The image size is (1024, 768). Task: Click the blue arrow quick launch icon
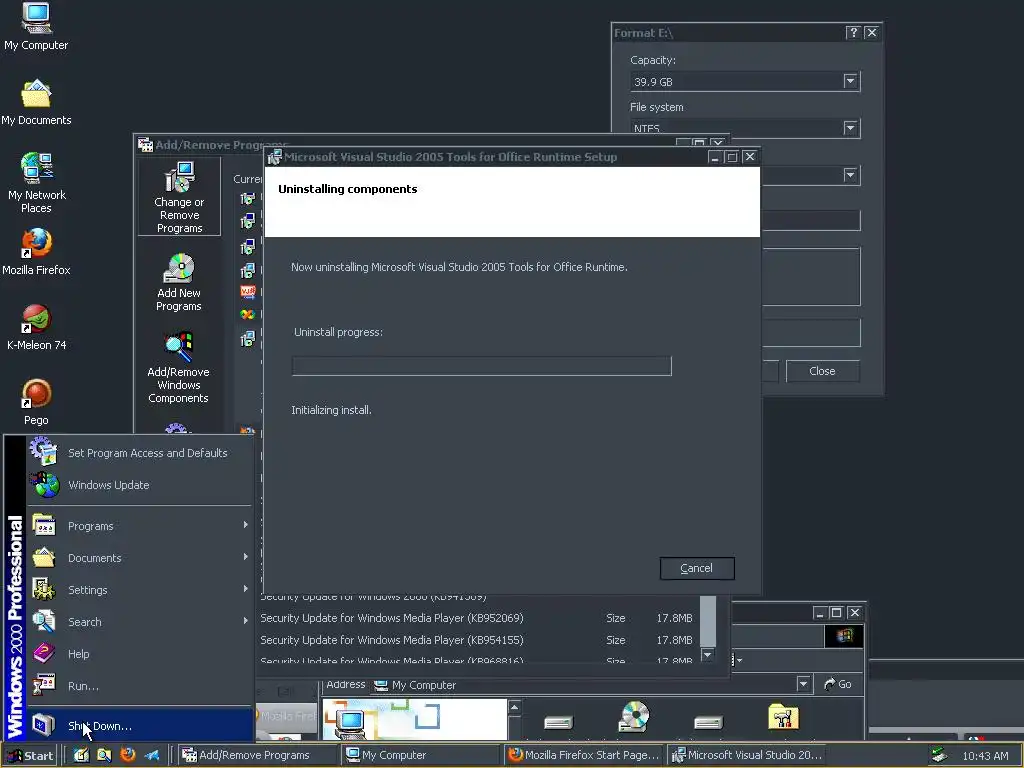pos(152,755)
